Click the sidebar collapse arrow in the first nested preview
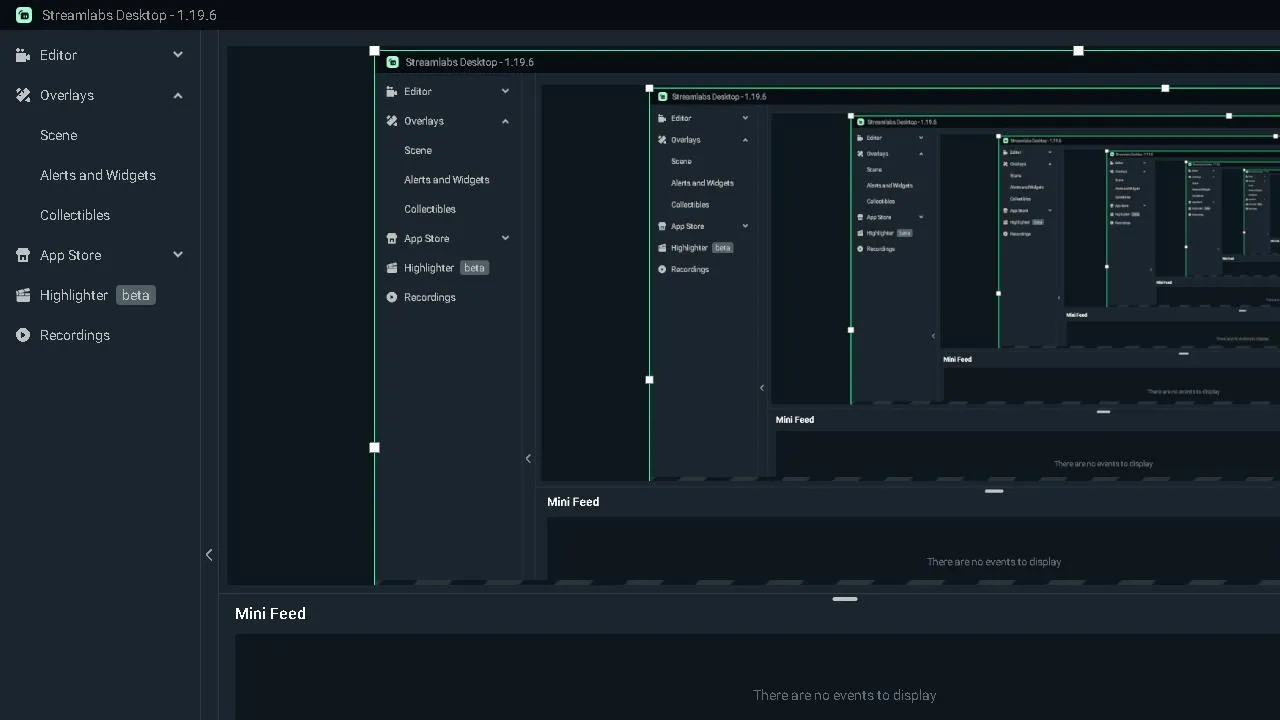 pos(528,459)
